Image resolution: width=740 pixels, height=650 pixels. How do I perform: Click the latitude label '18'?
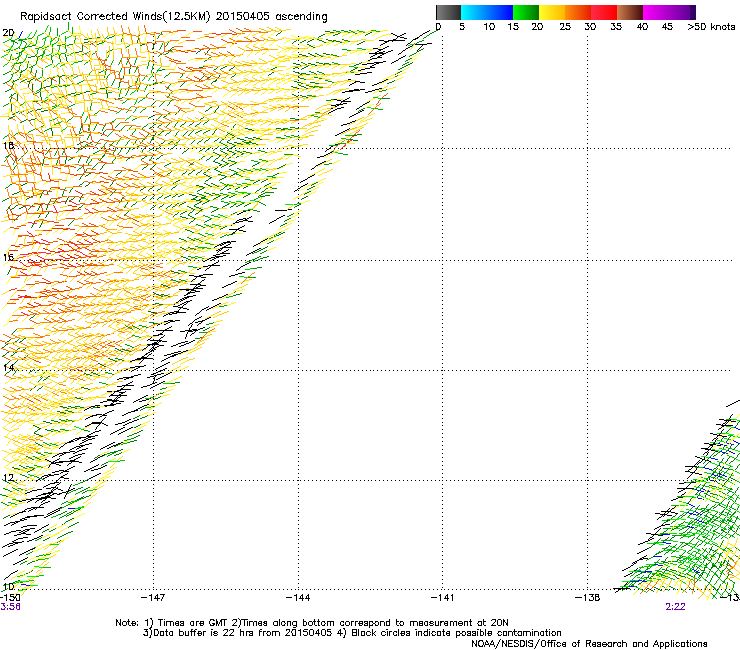(8, 145)
